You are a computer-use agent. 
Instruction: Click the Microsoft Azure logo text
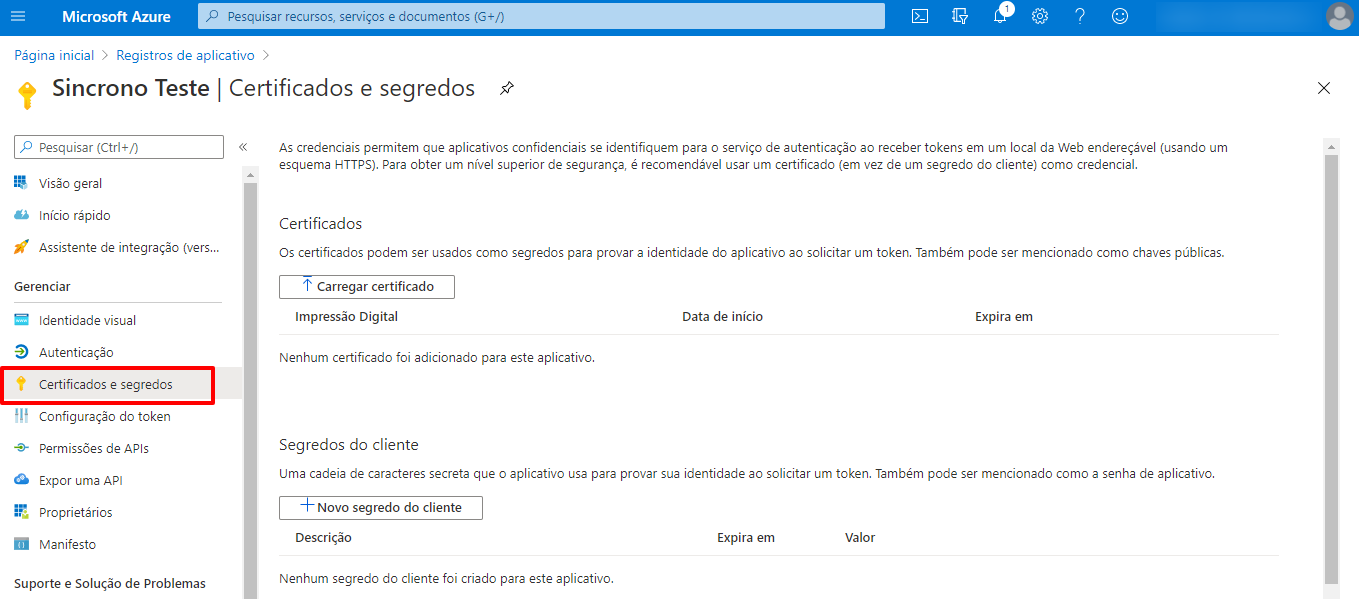tap(116, 16)
